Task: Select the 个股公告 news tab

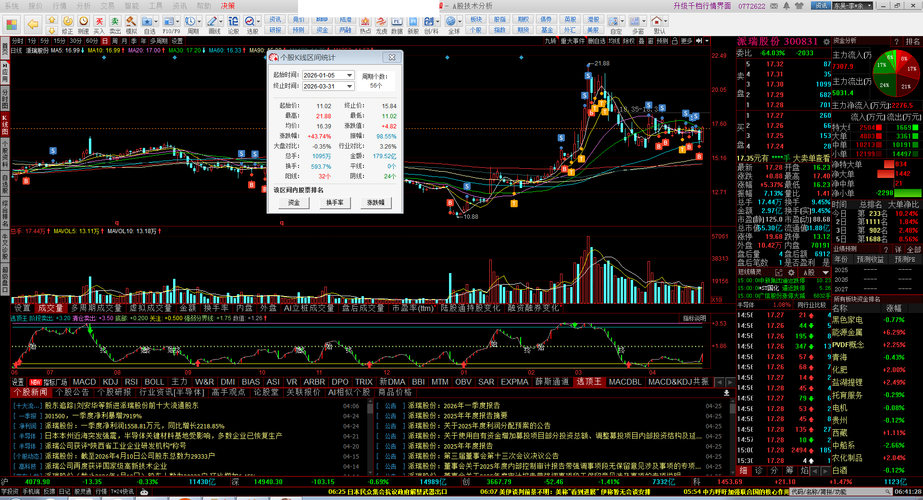Action: 72,392
